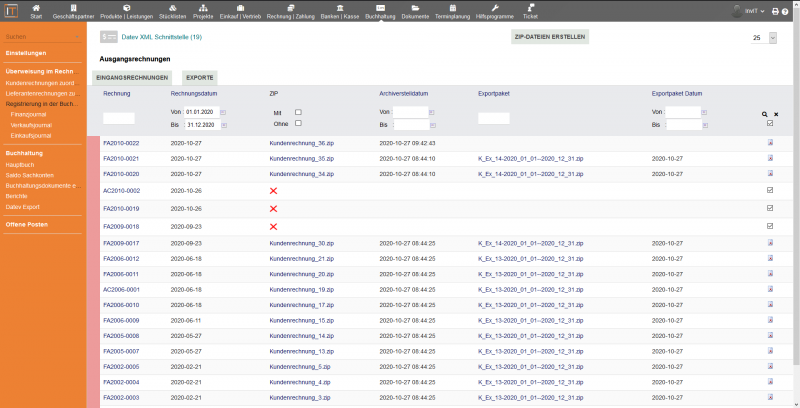800x408 pixels.
Task: Sort by the Exportpaket Datum column header
Action: pyautogui.click(x=677, y=94)
